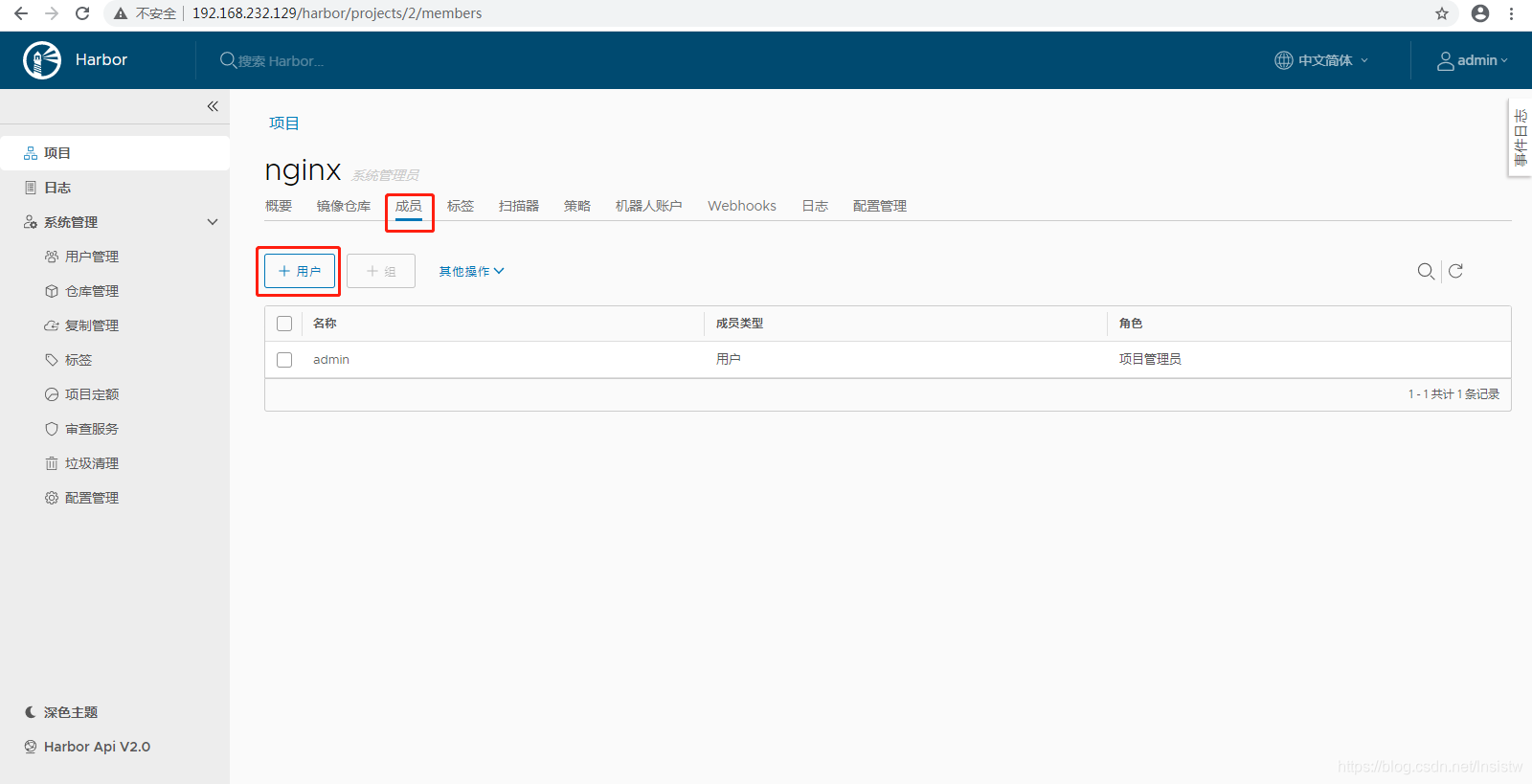Click the browser address bar URL
1532x784 pixels.
point(337,13)
